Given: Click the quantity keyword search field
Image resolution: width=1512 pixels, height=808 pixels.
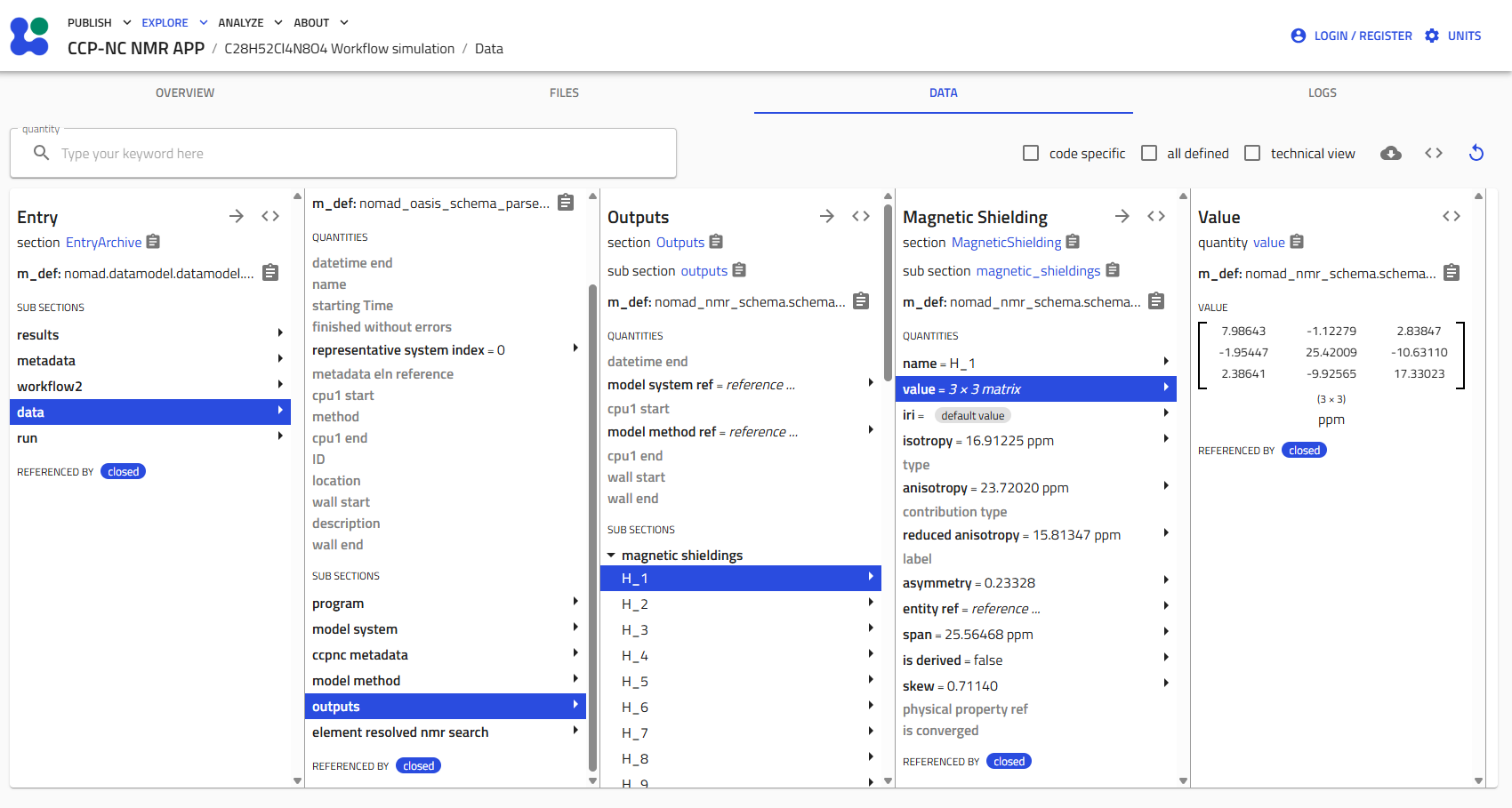Looking at the screenshot, I should pos(343,153).
